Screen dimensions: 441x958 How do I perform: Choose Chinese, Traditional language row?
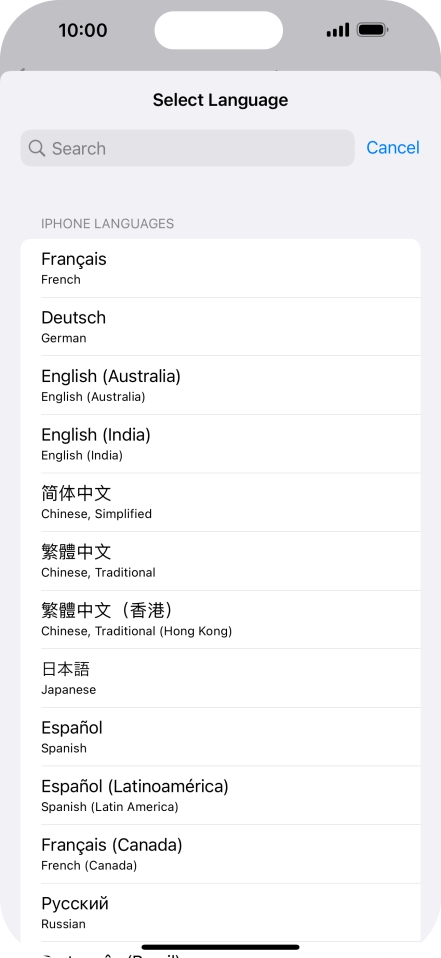pos(220,561)
